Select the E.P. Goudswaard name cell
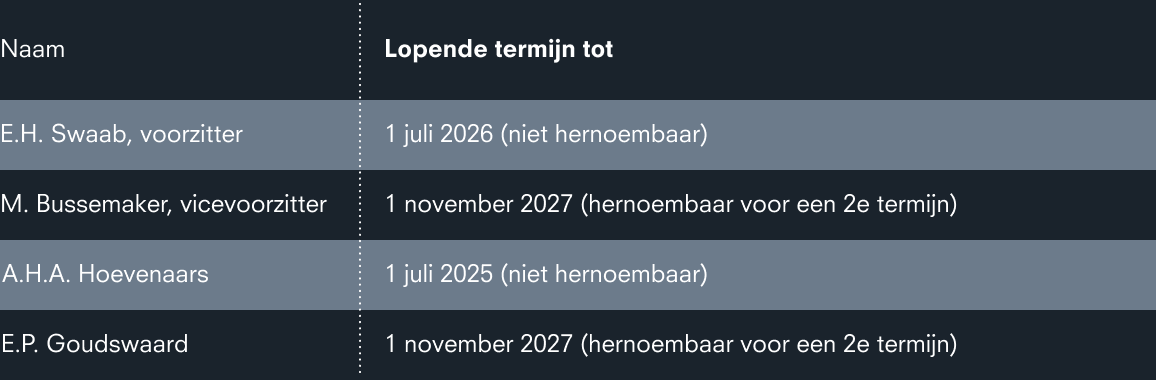1156x380 pixels. (95, 344)
